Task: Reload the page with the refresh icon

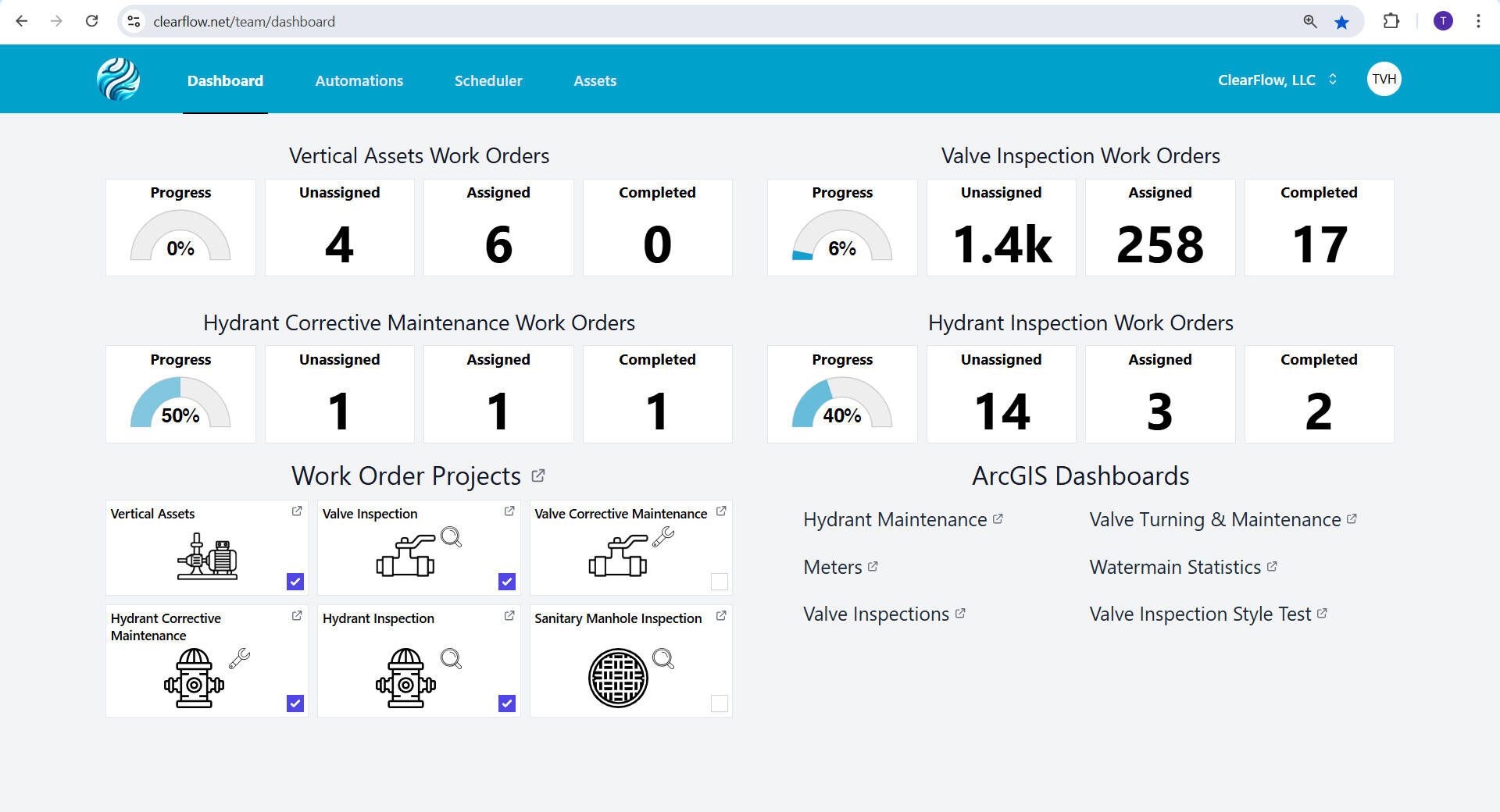Action: [91, 21]
